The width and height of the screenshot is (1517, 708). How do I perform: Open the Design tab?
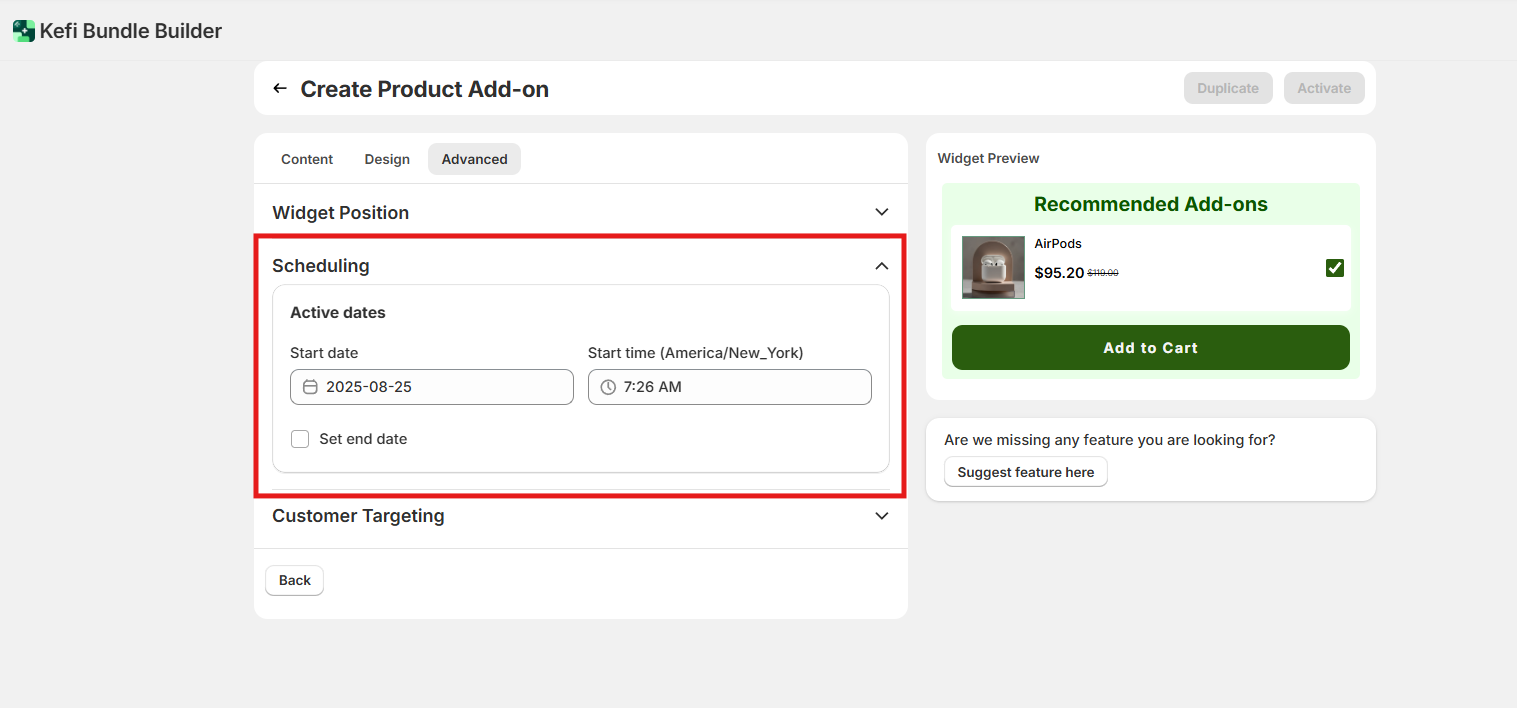point(387,159)
